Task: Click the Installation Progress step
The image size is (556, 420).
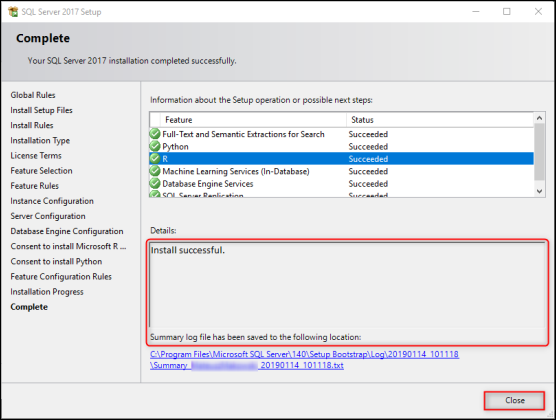Action: coord(47,292)
